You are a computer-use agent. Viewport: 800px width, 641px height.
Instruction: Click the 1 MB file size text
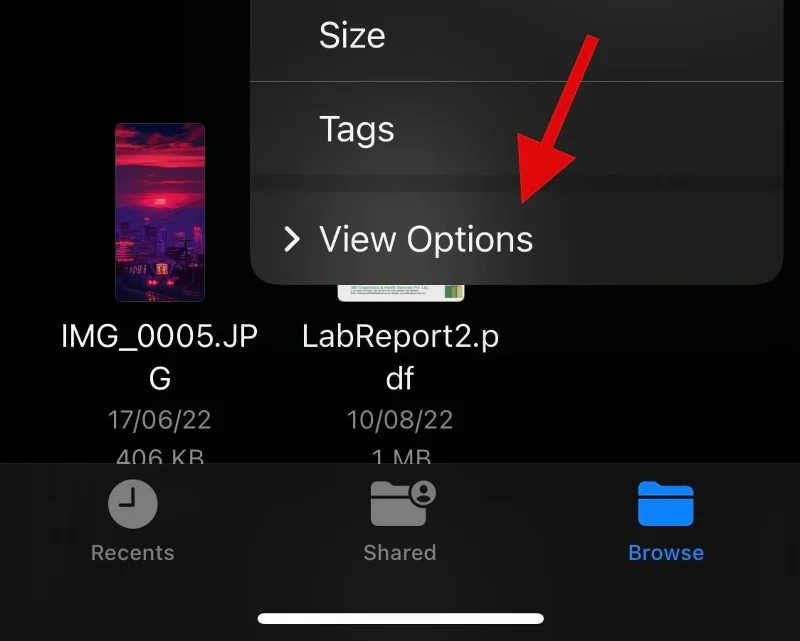(x=401, y=455)
